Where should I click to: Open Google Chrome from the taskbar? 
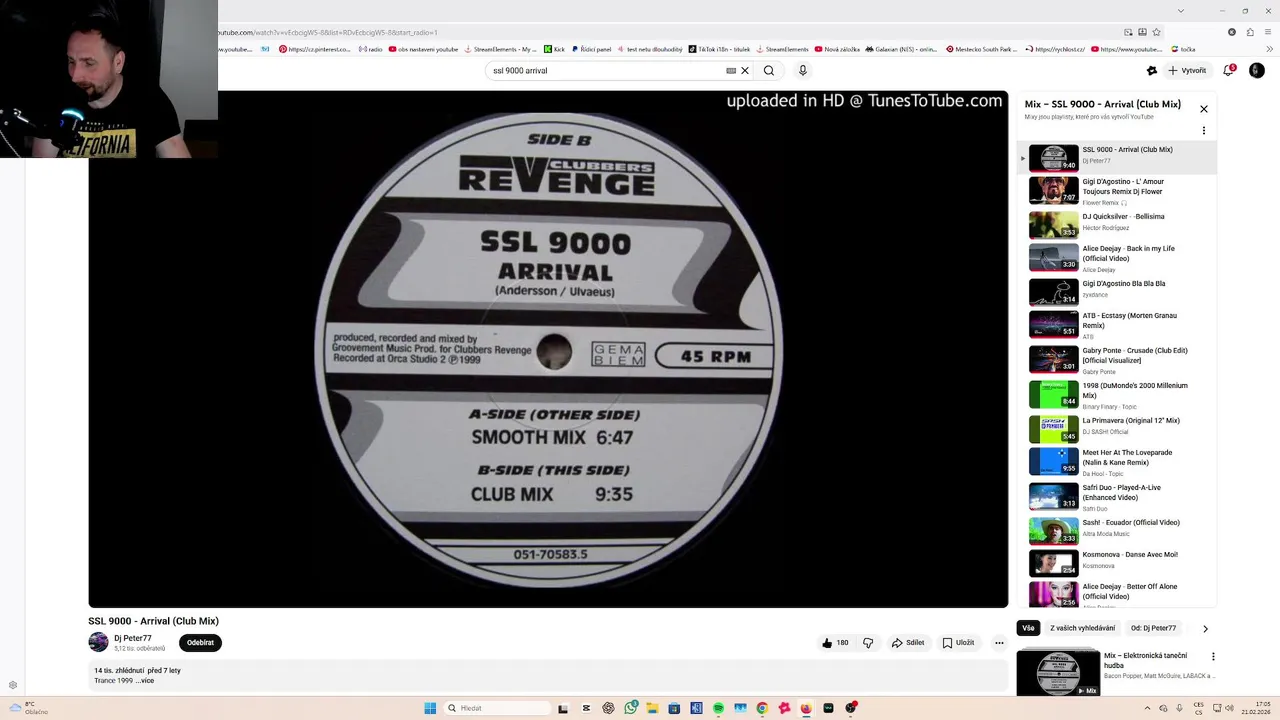[762, 708]
